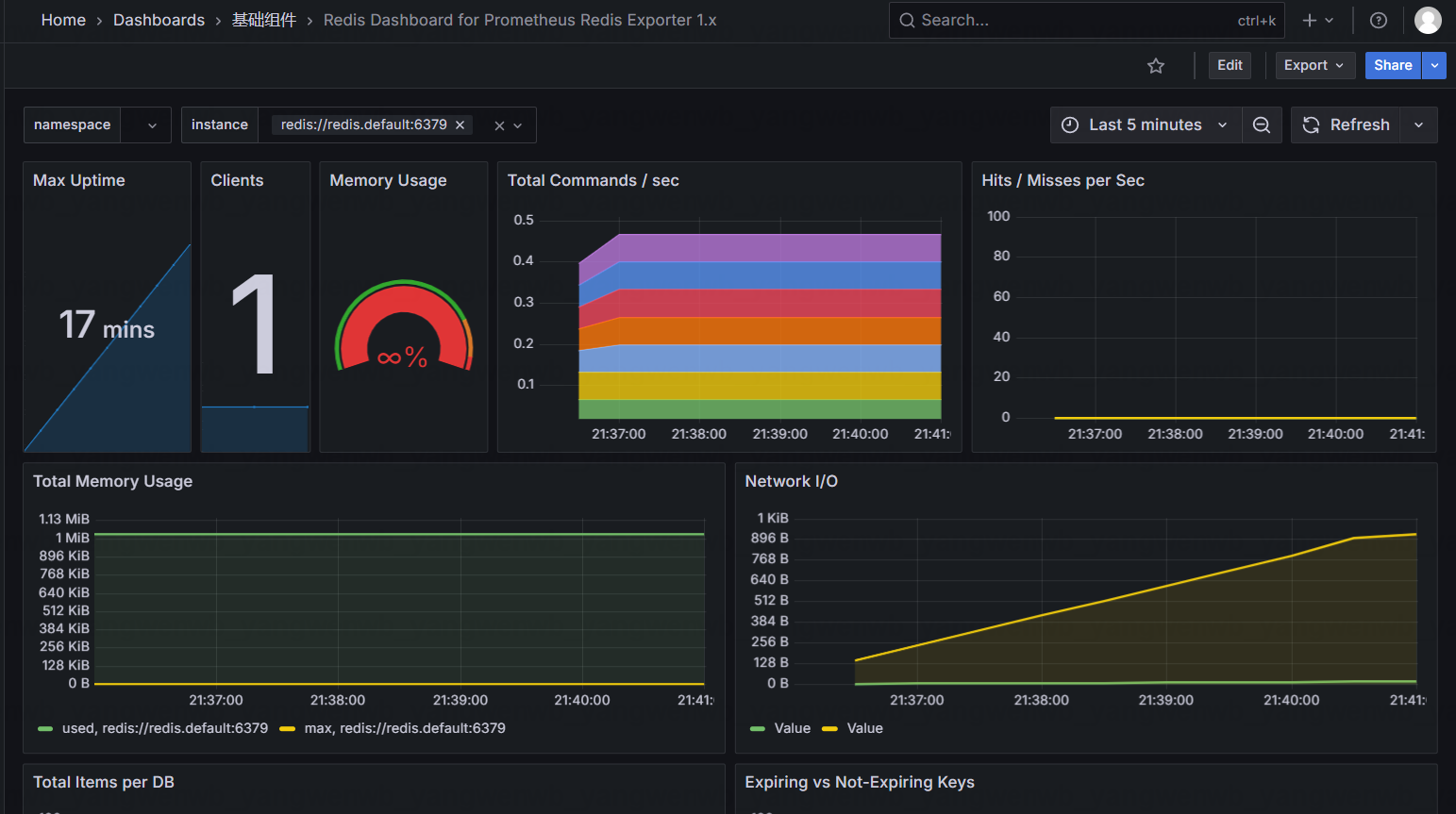The height and width of the screenshot is (814, 1456).
Task: Open the user profile avatar
Action: click(x=1428, y=20)
